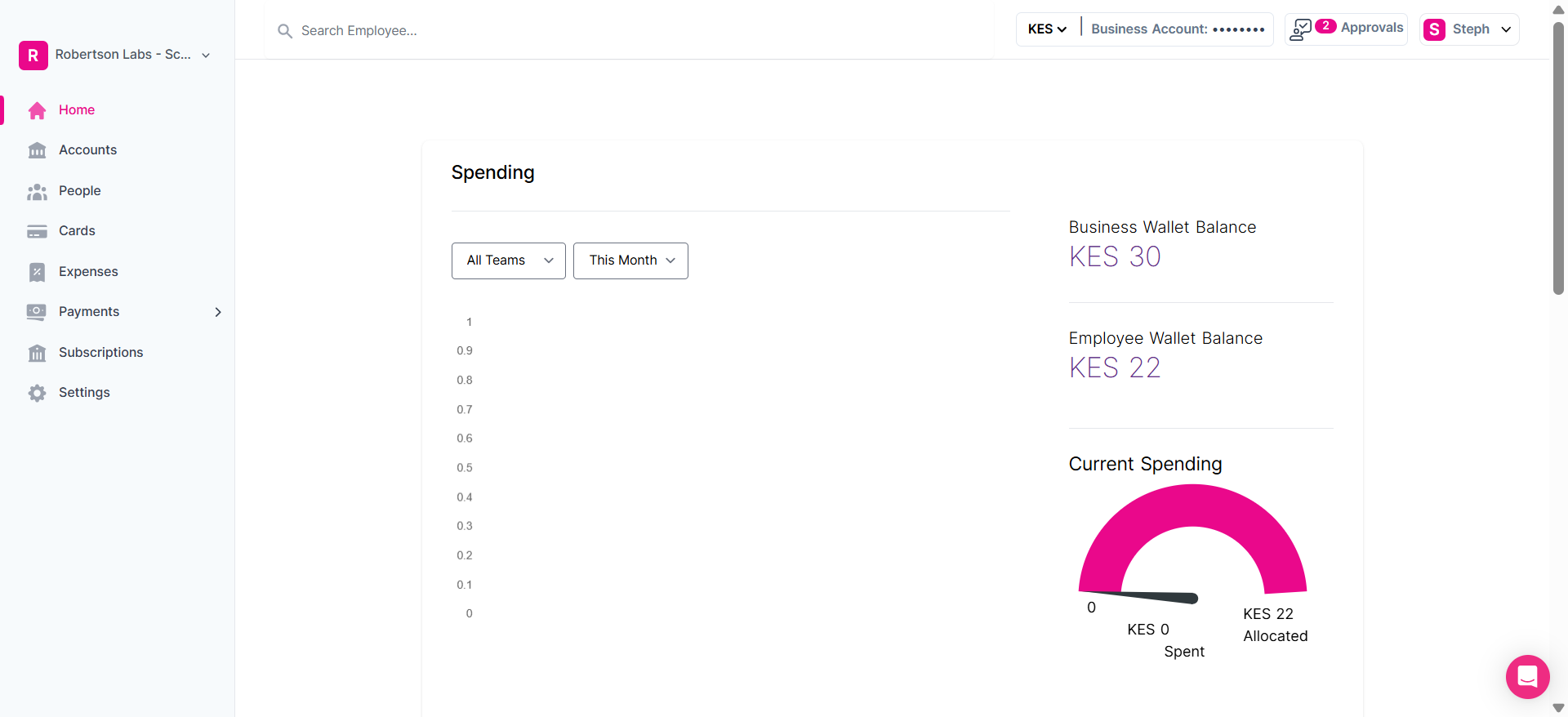Open the chat support bubble

pyautogui.click(x=1527, y=676)
